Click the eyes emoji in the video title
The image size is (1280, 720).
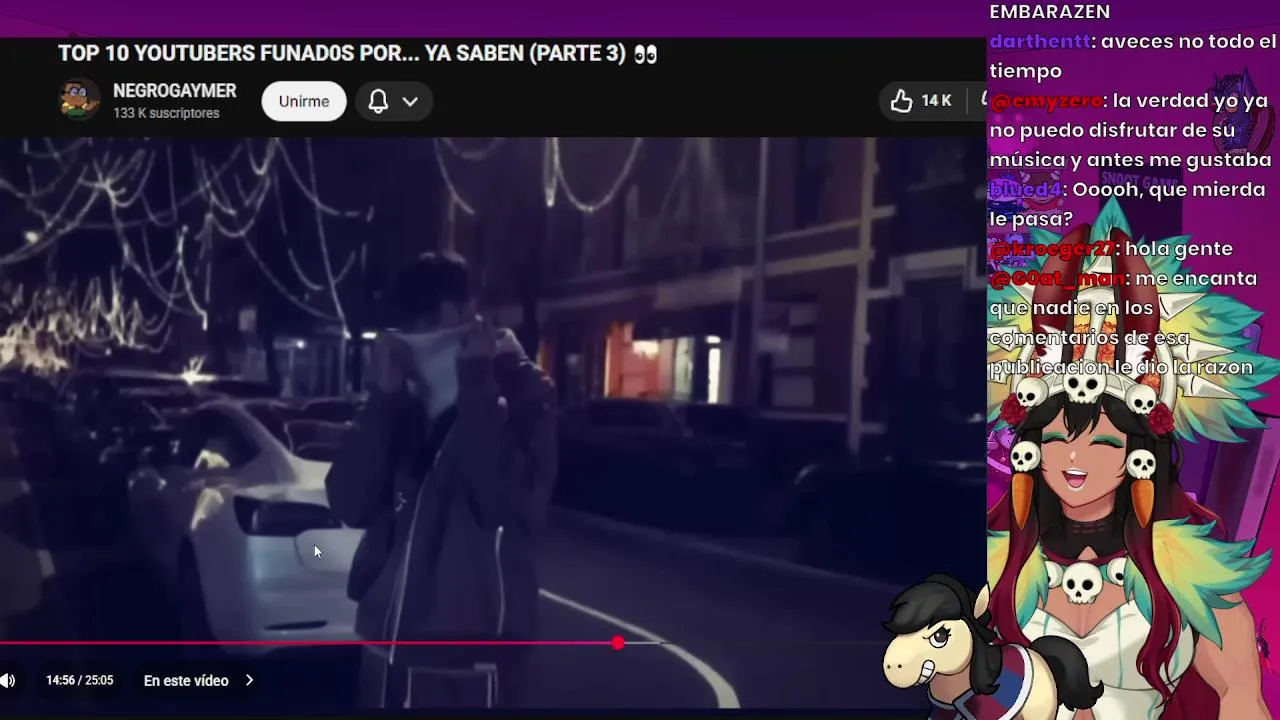(645, 54)
